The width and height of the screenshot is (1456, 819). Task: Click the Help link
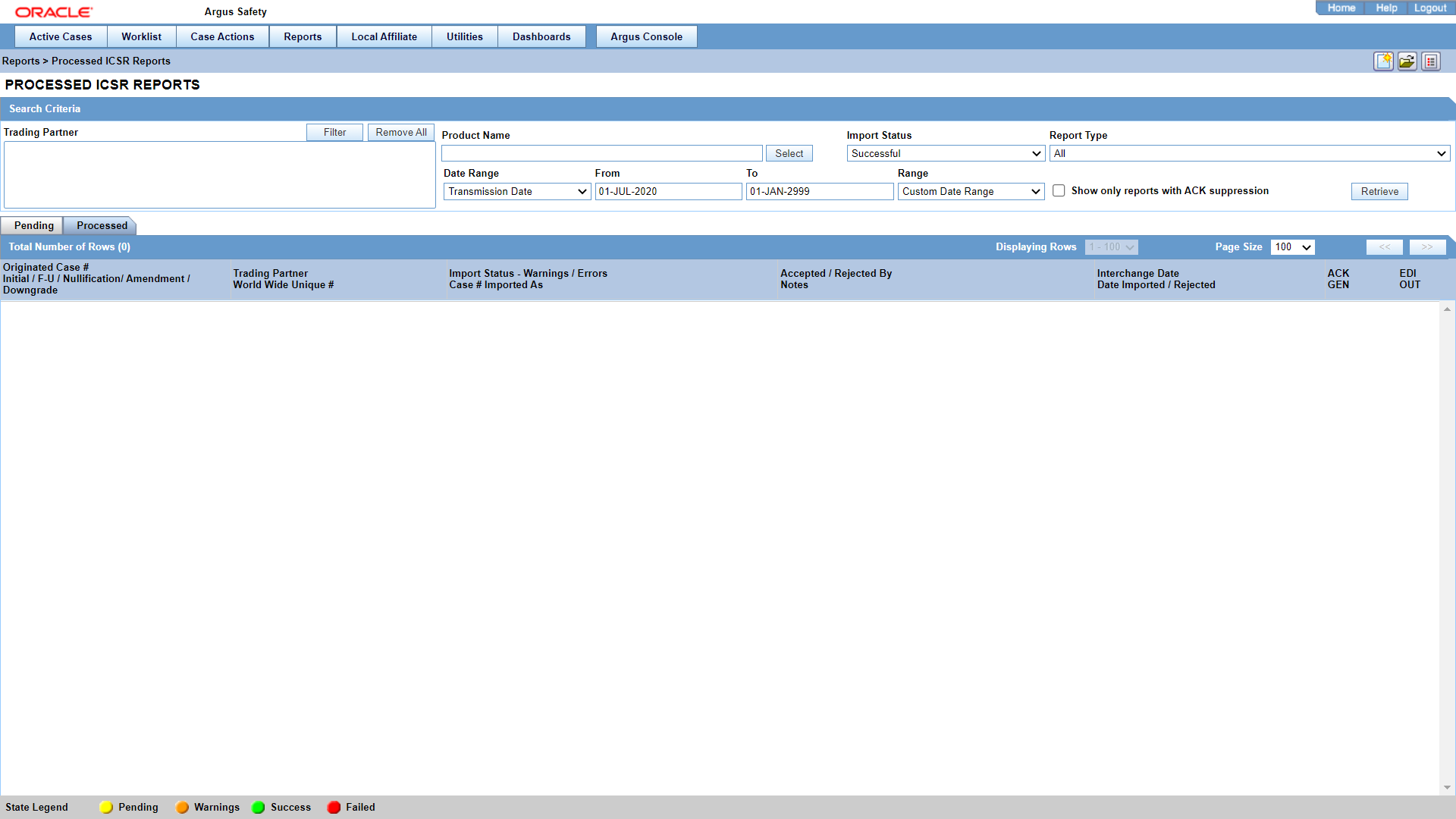1386,8
